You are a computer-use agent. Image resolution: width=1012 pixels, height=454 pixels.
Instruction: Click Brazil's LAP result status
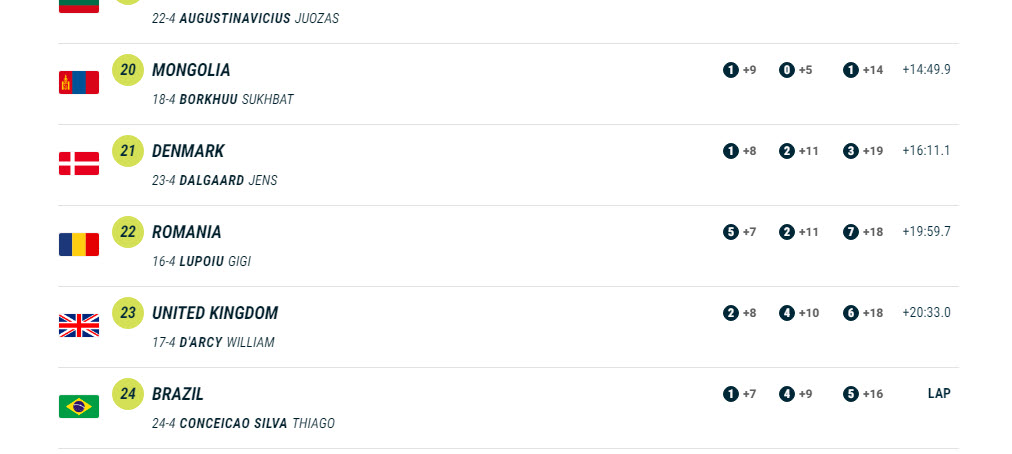[939, 394]
